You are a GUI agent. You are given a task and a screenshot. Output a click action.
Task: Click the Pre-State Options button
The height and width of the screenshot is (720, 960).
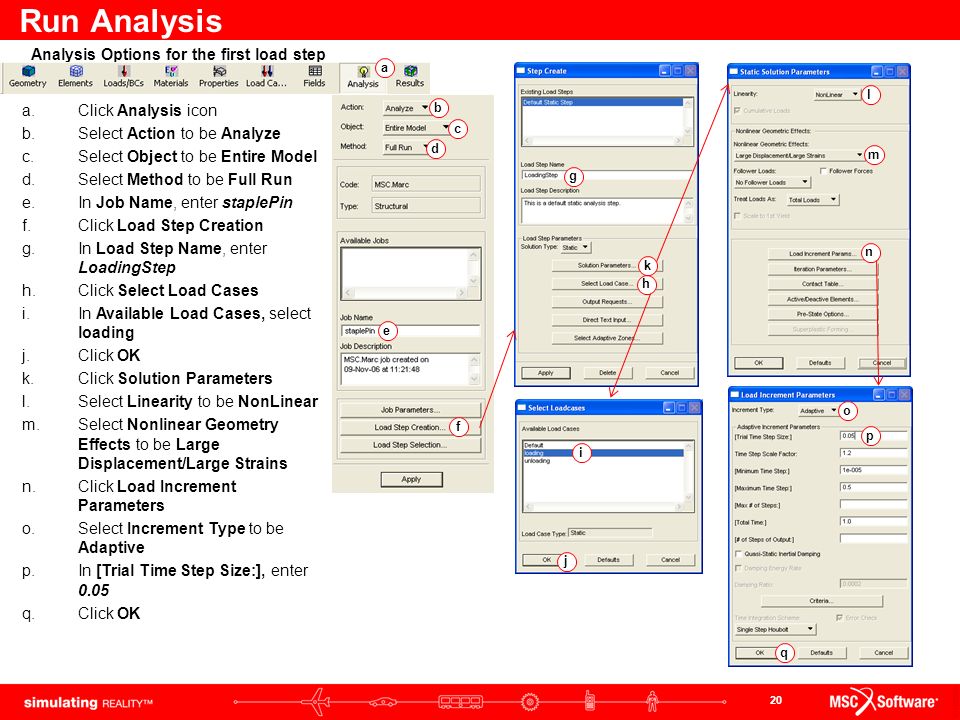click(x=822, y=314)
